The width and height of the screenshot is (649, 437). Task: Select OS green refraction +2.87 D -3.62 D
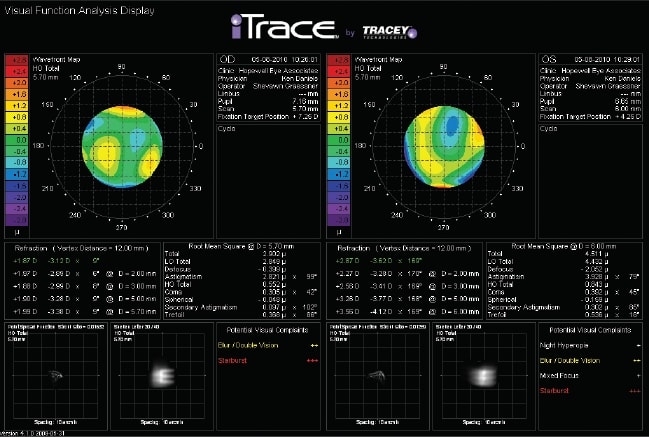coord(378,261)
